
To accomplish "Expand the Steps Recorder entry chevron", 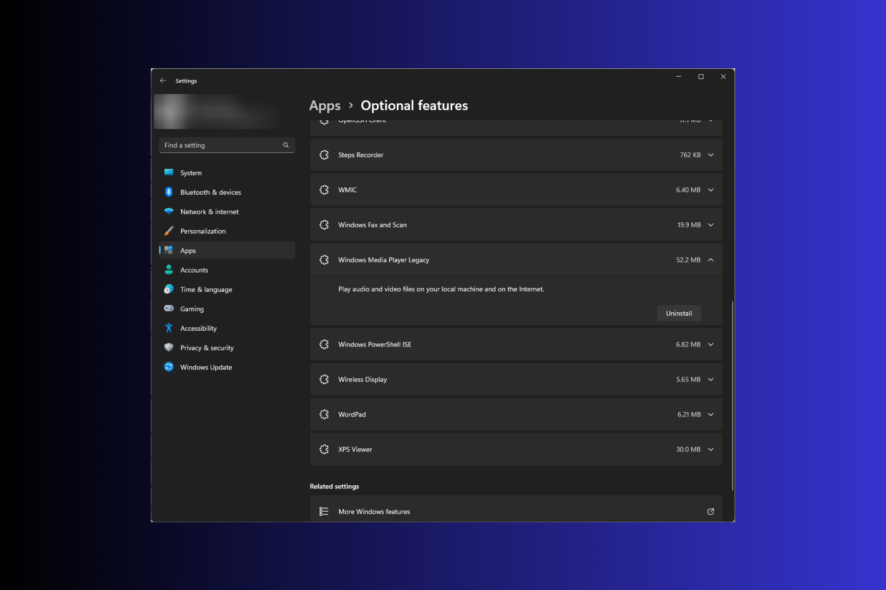I will pyautogui.click(x=711, y=155).
